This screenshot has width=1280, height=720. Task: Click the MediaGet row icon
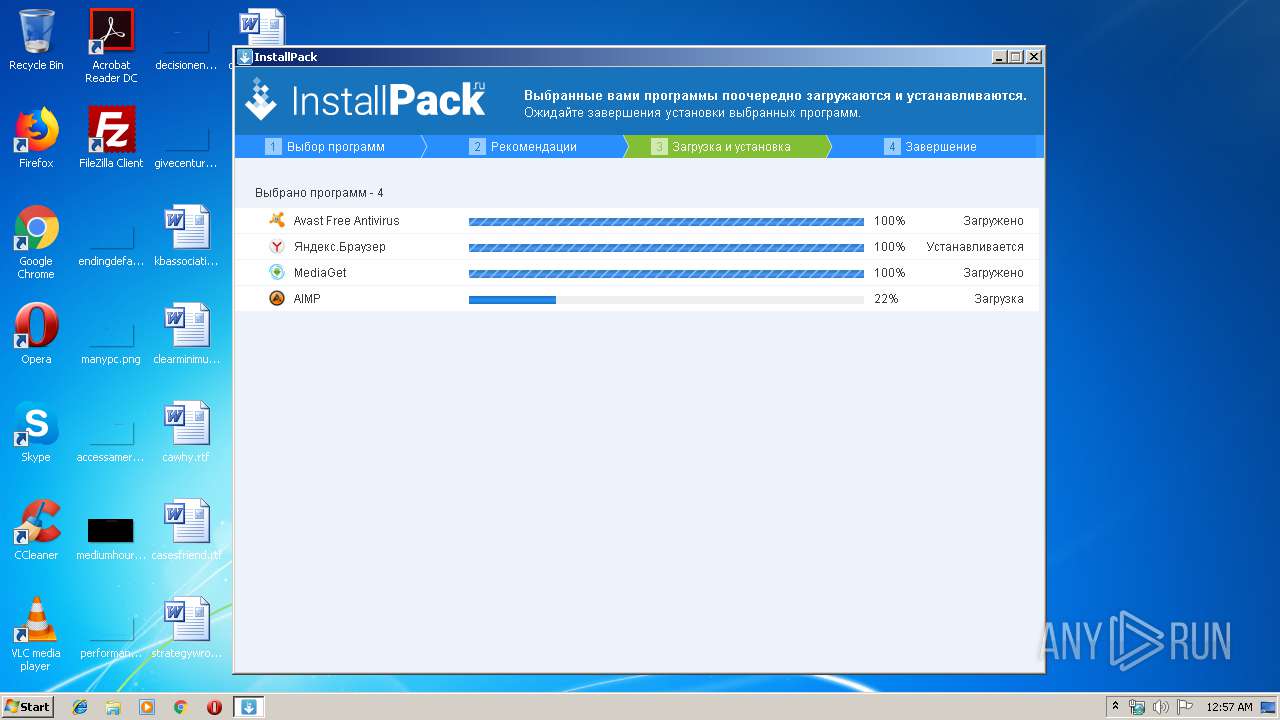[277, 272]
